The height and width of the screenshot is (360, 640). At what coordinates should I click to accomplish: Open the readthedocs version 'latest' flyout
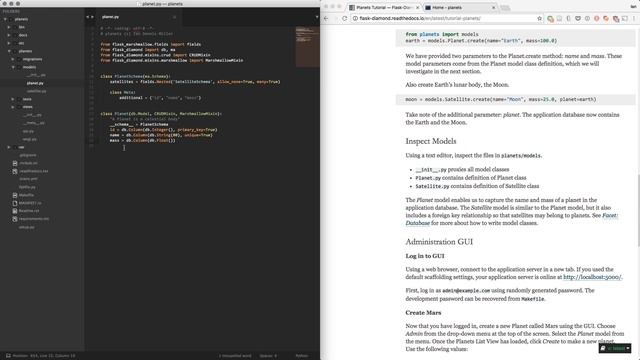pyautogui.click(x=615, y=348)
